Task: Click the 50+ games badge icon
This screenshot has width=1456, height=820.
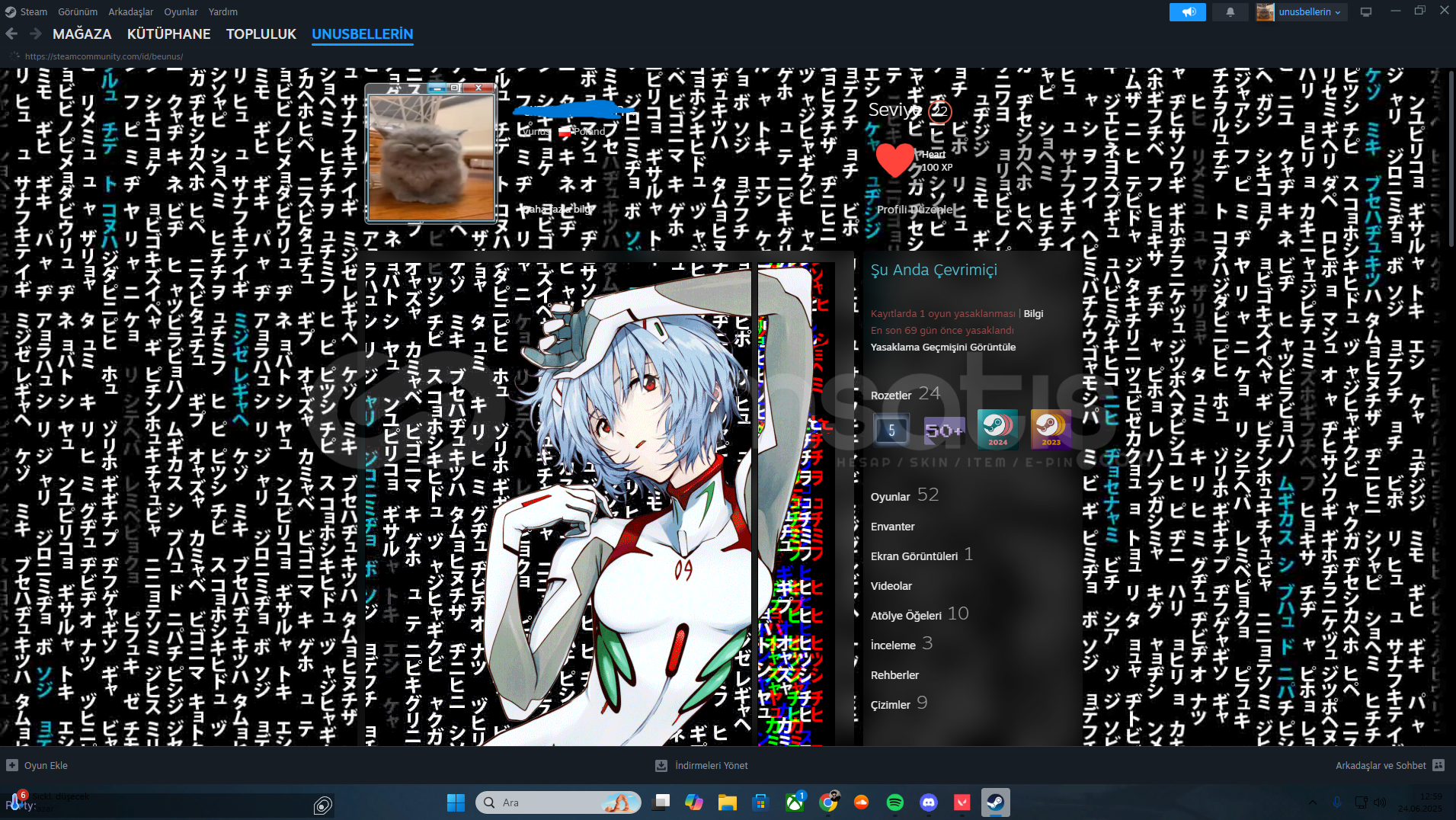Action: (x=944, y=430)
